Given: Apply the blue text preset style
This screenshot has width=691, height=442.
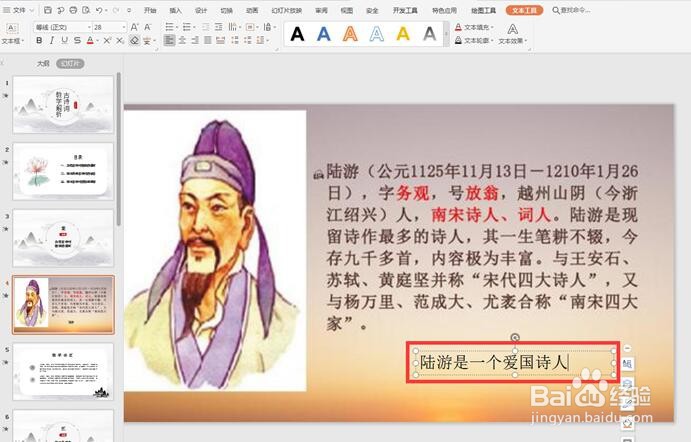Looking at the screenshot, I should [323, 34].
